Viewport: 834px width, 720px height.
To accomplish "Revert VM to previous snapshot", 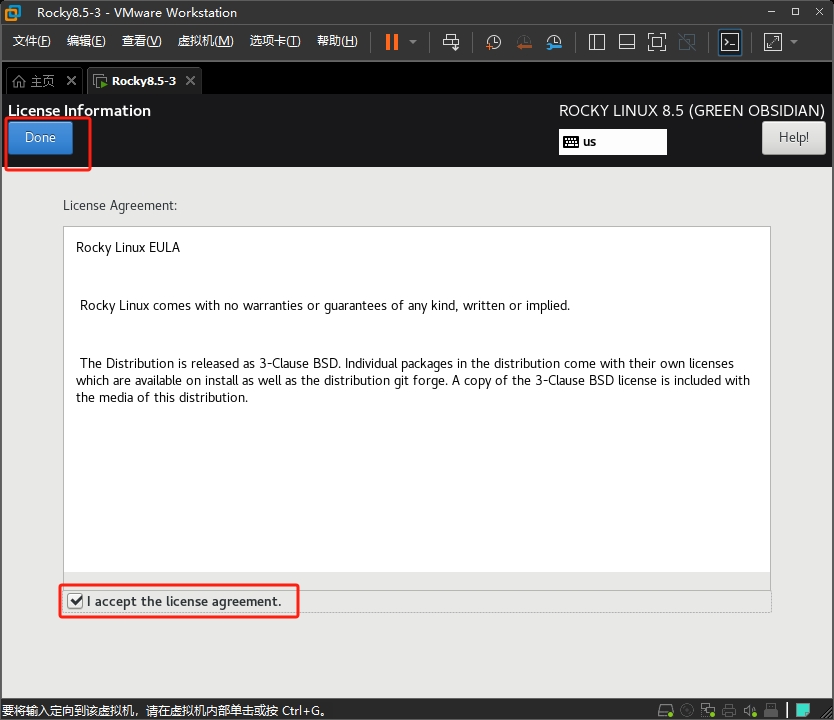I will 524,42.
